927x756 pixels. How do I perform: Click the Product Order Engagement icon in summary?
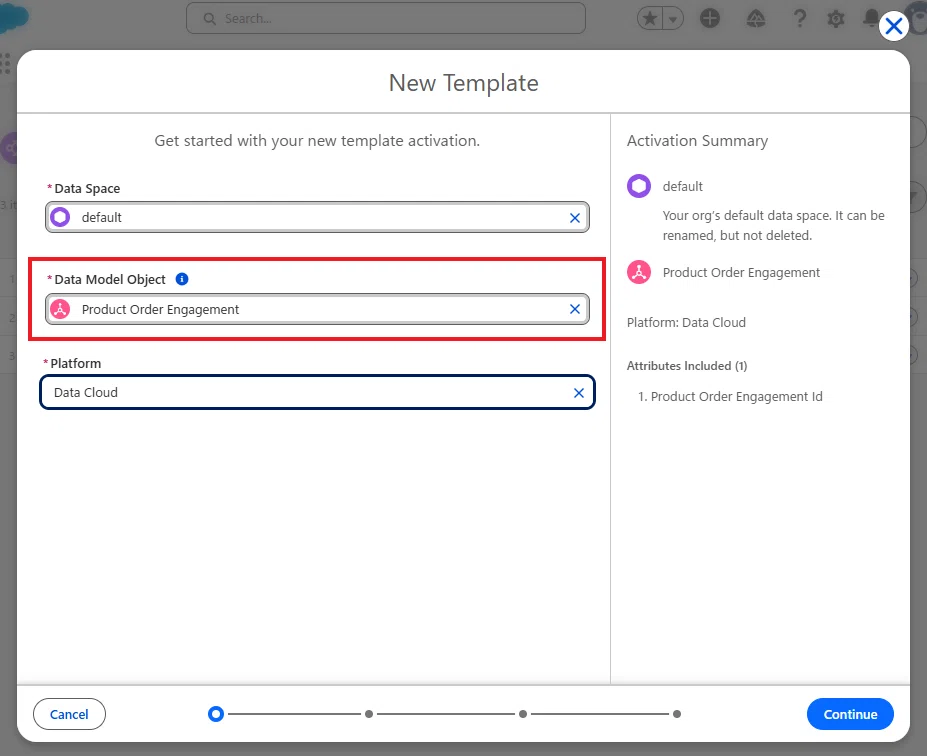click(639, 272)
